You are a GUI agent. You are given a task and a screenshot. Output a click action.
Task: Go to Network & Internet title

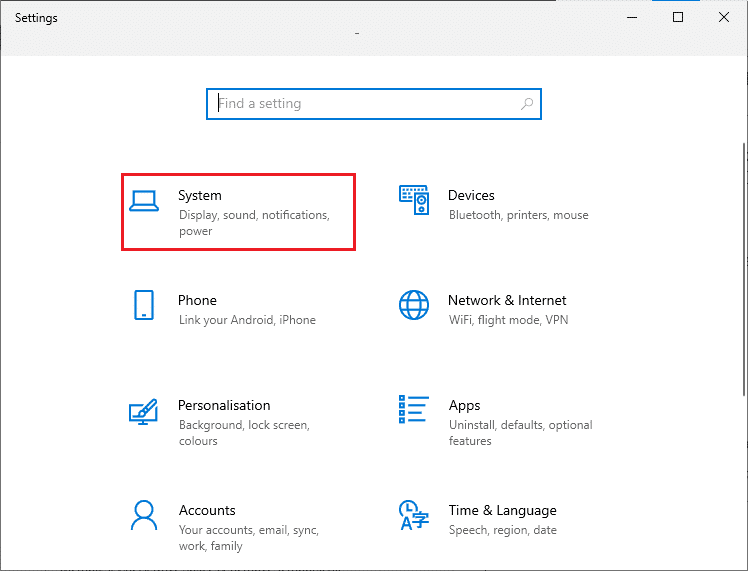click(507, 300)
